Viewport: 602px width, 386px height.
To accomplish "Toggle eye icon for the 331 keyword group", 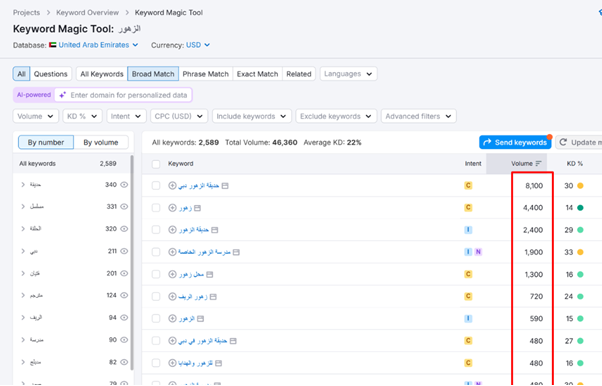I will coord(124,207).
